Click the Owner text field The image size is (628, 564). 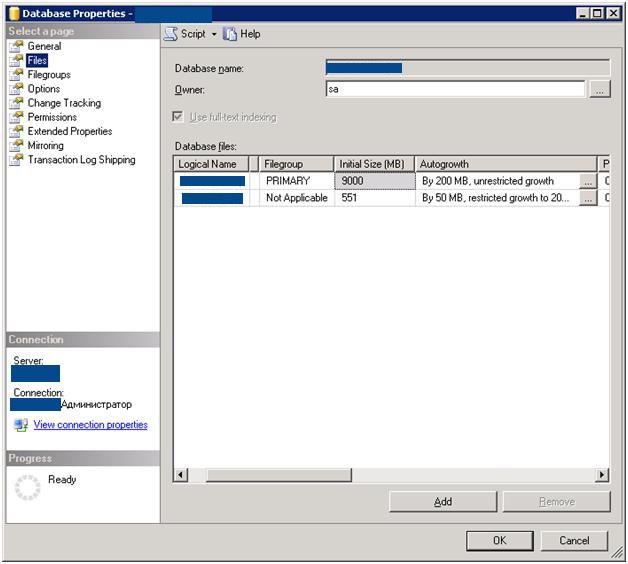tap(455, 90)
